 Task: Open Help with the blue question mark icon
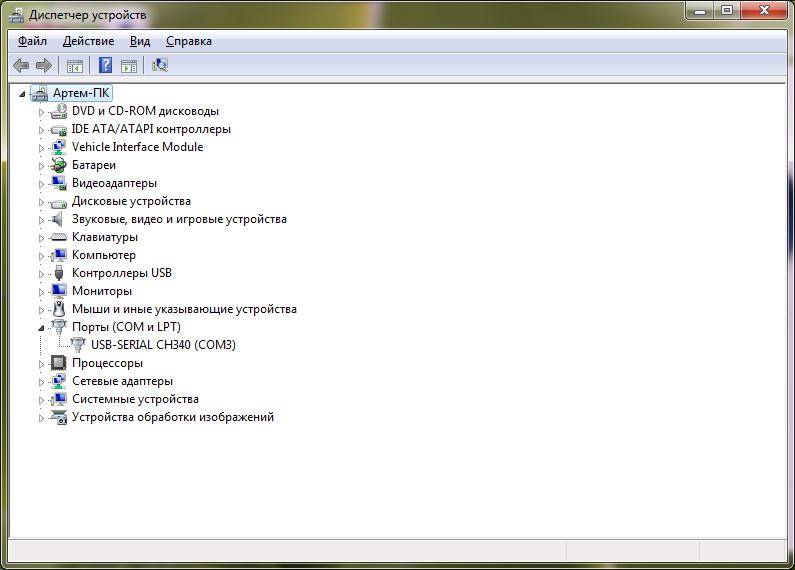click(x=104, y=66)
